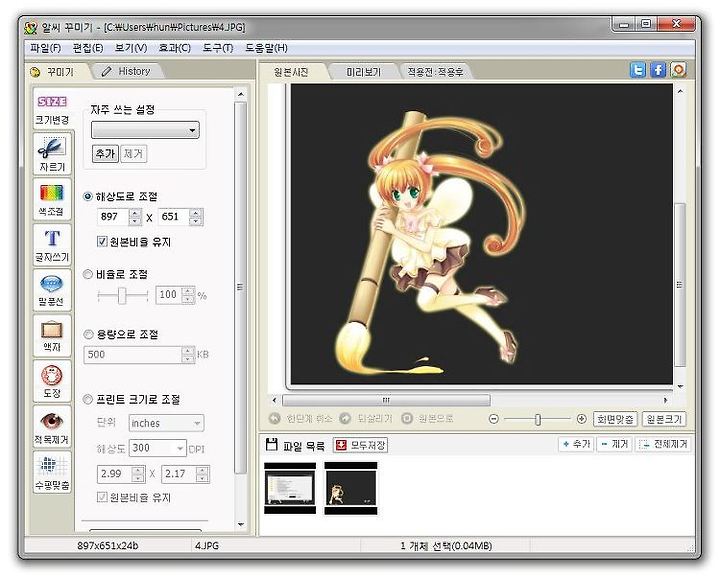
Task: Open the inches unit dropdown
Action: (166, 423)
